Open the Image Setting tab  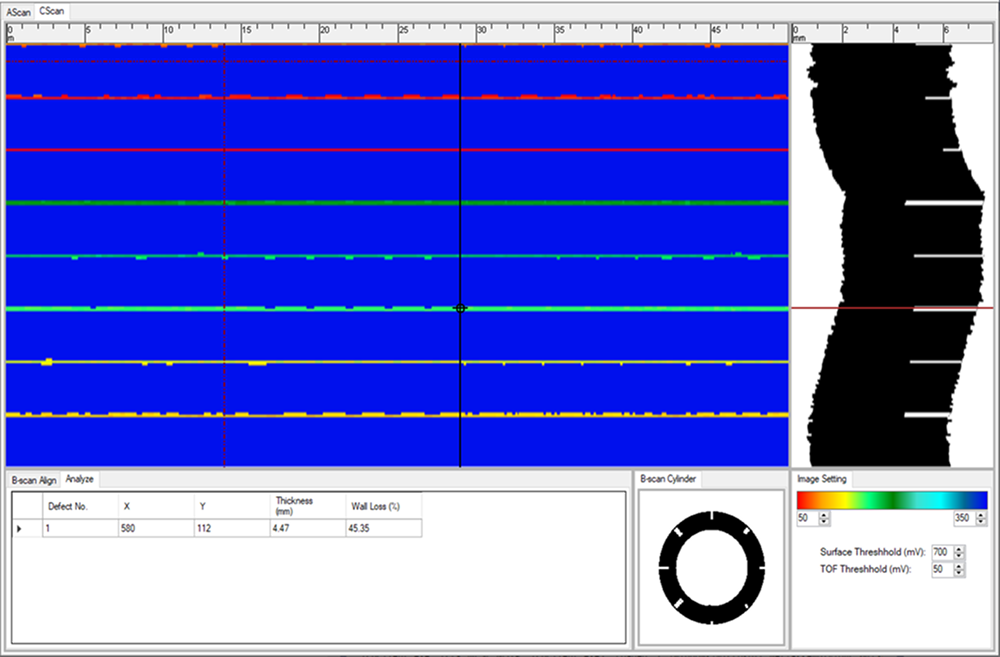[823, 479]
